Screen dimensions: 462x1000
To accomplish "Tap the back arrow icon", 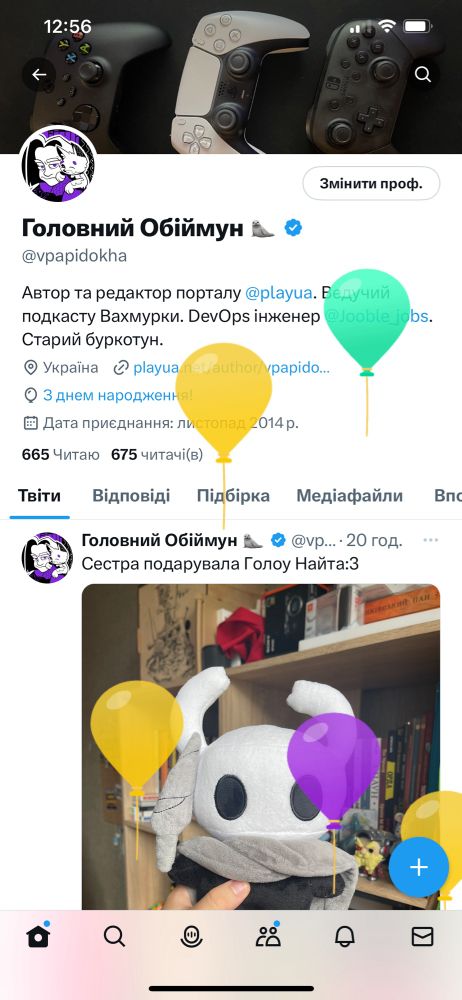I will pyautogui.click(x=40, y=75).
